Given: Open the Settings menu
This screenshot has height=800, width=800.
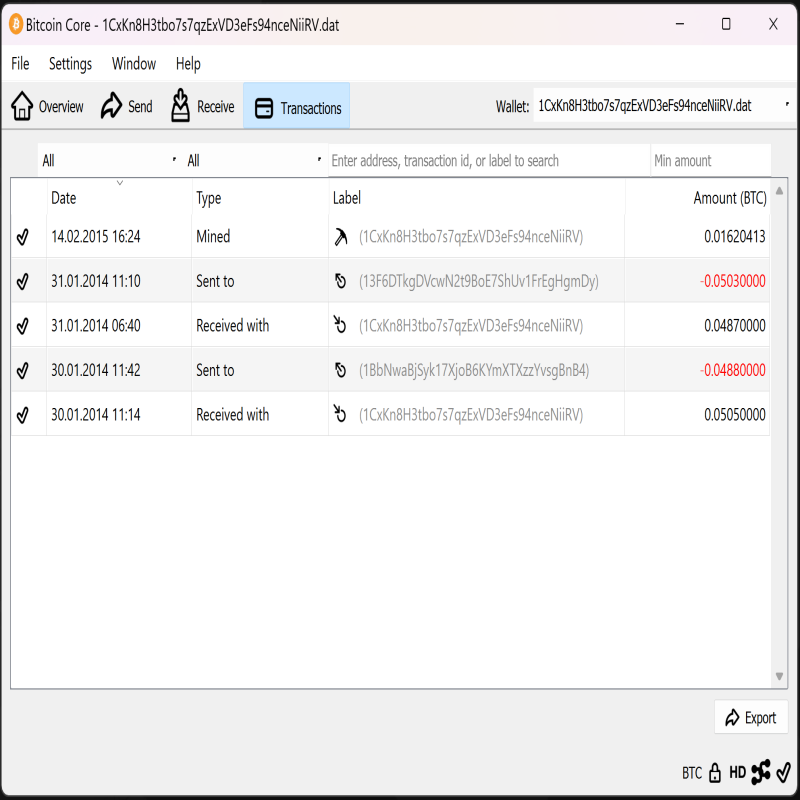Looking at the screenshot, I should [x=70, y=64].
